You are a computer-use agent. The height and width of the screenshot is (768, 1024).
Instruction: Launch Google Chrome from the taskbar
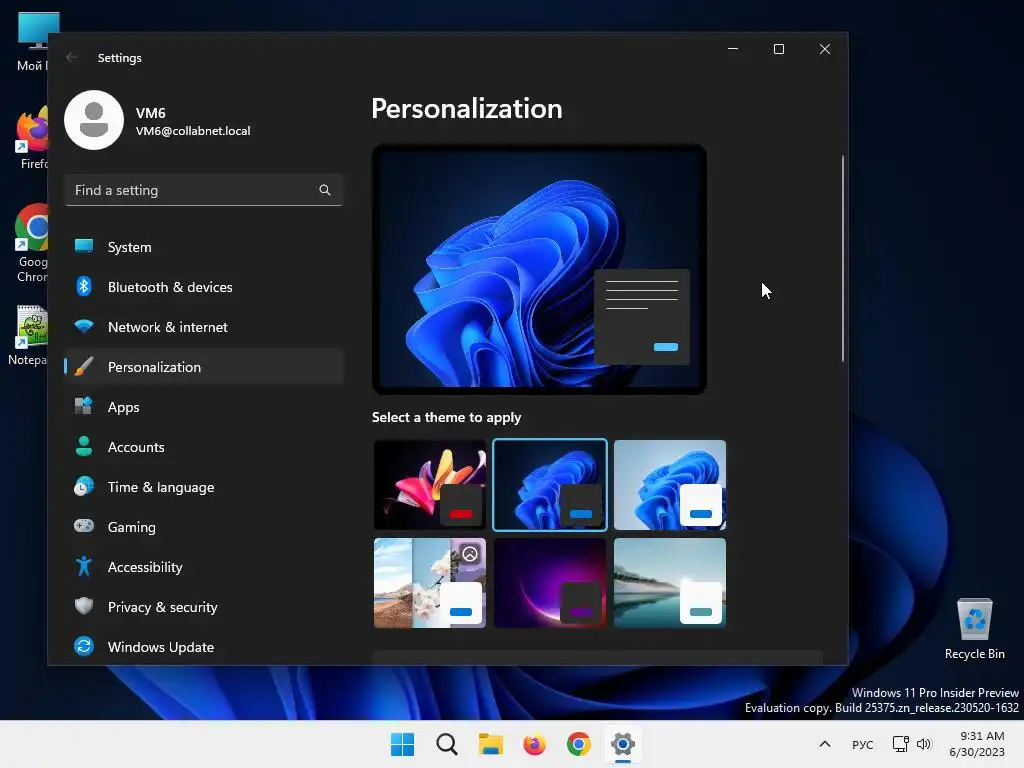(x=579, y=744)
